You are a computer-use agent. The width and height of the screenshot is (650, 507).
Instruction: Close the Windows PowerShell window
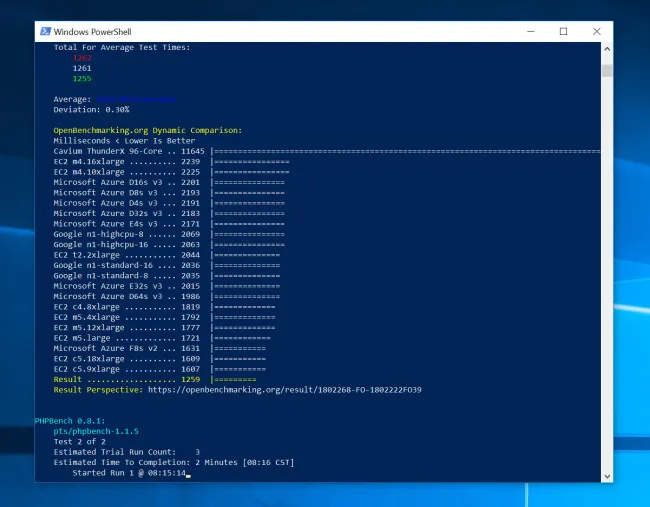597,32
